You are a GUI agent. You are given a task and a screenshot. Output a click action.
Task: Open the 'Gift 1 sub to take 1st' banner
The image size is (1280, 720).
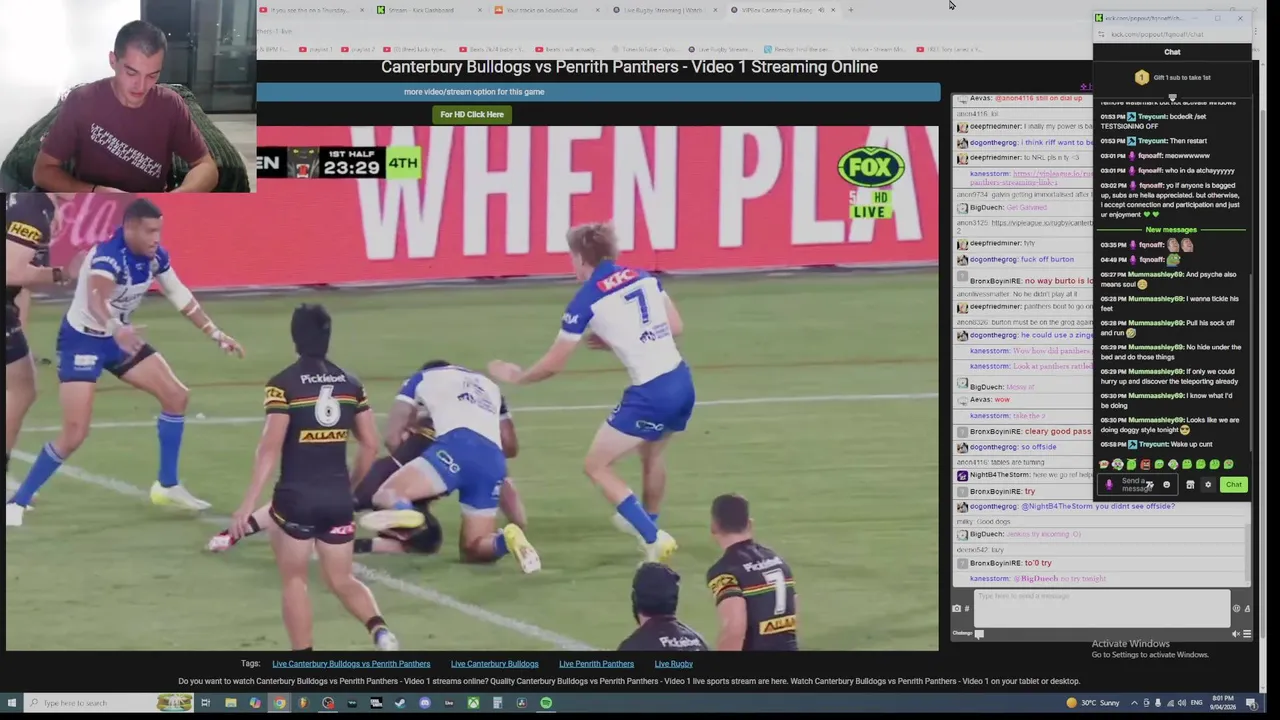[x=1172, y=77]
